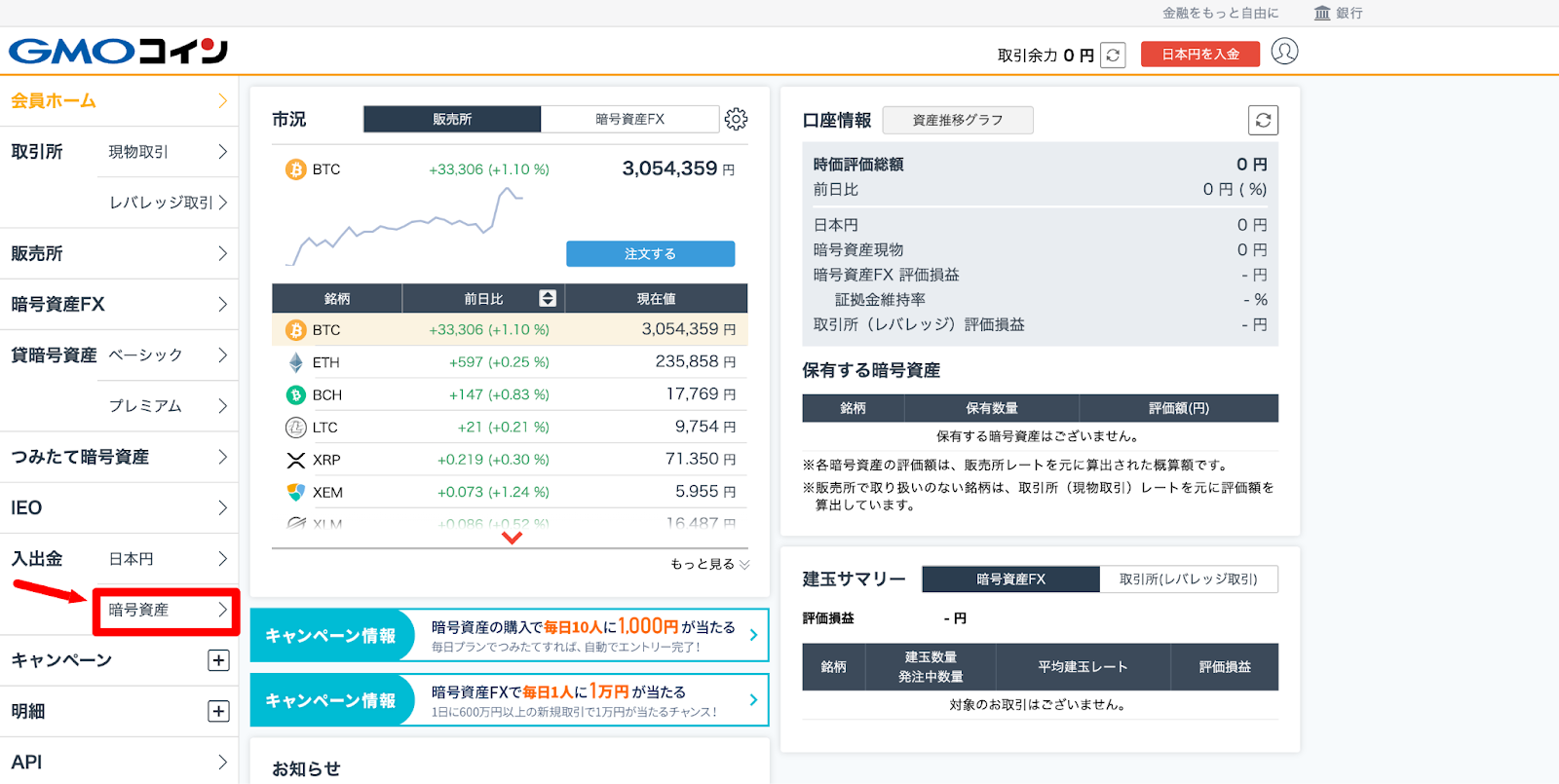1559x784 pixels.
Task: Open the 毎日1人に1万円 campaign banner
Action: pyautogui.click(x=510, y=700)
